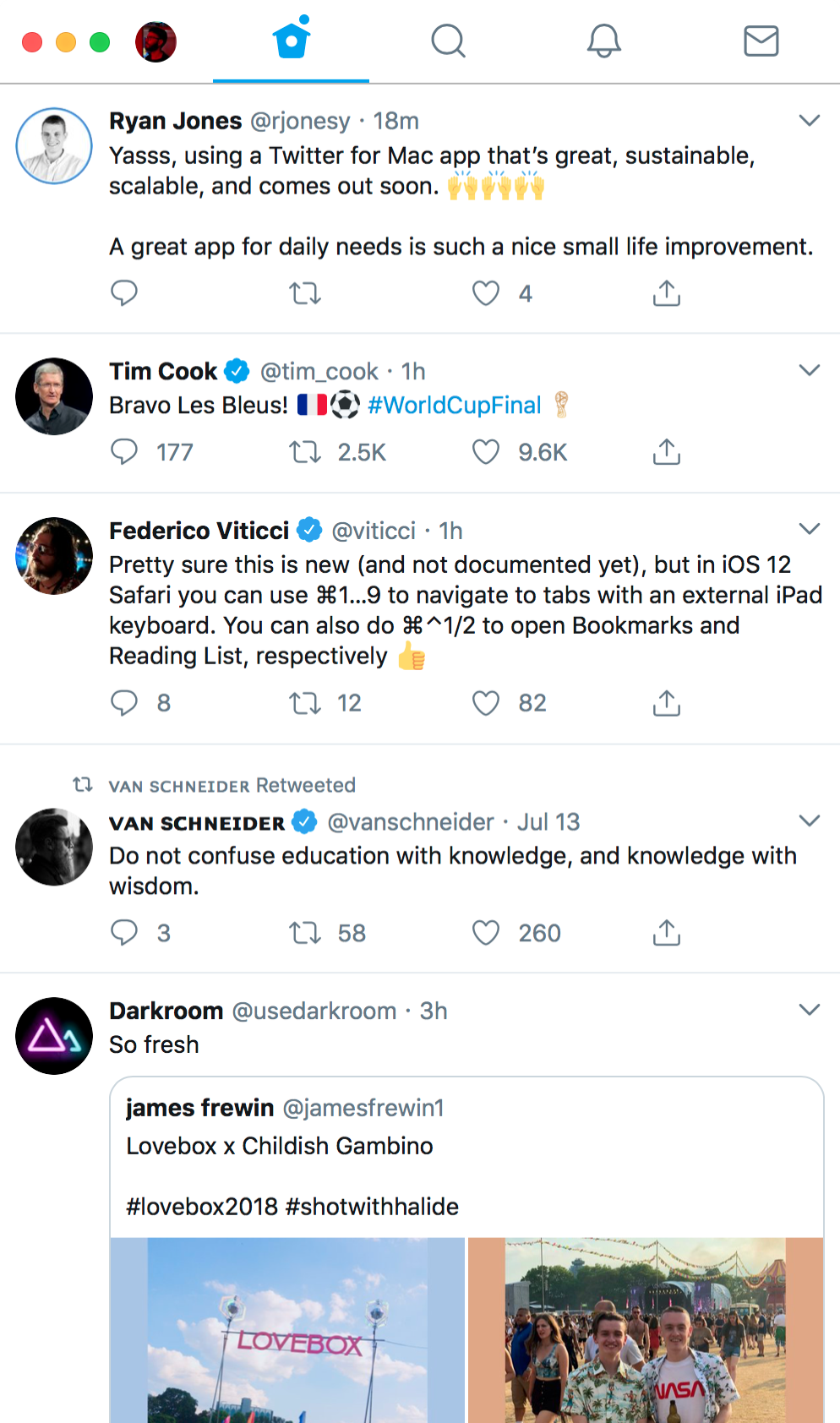840x1423 pixels.
Task: Reply to Federico Viticci's tweet
Action: tap(124, 703)
